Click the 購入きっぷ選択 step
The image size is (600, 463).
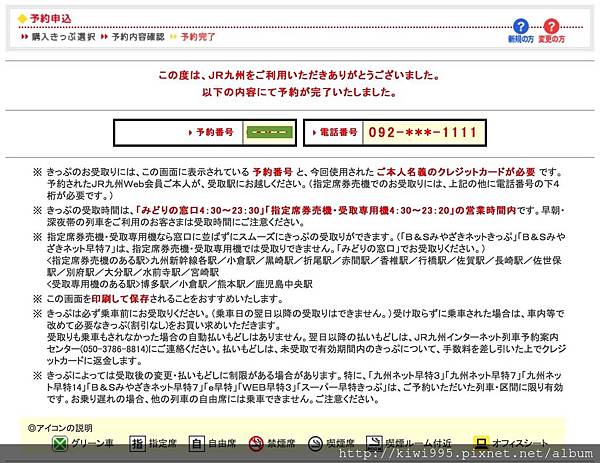63,37
